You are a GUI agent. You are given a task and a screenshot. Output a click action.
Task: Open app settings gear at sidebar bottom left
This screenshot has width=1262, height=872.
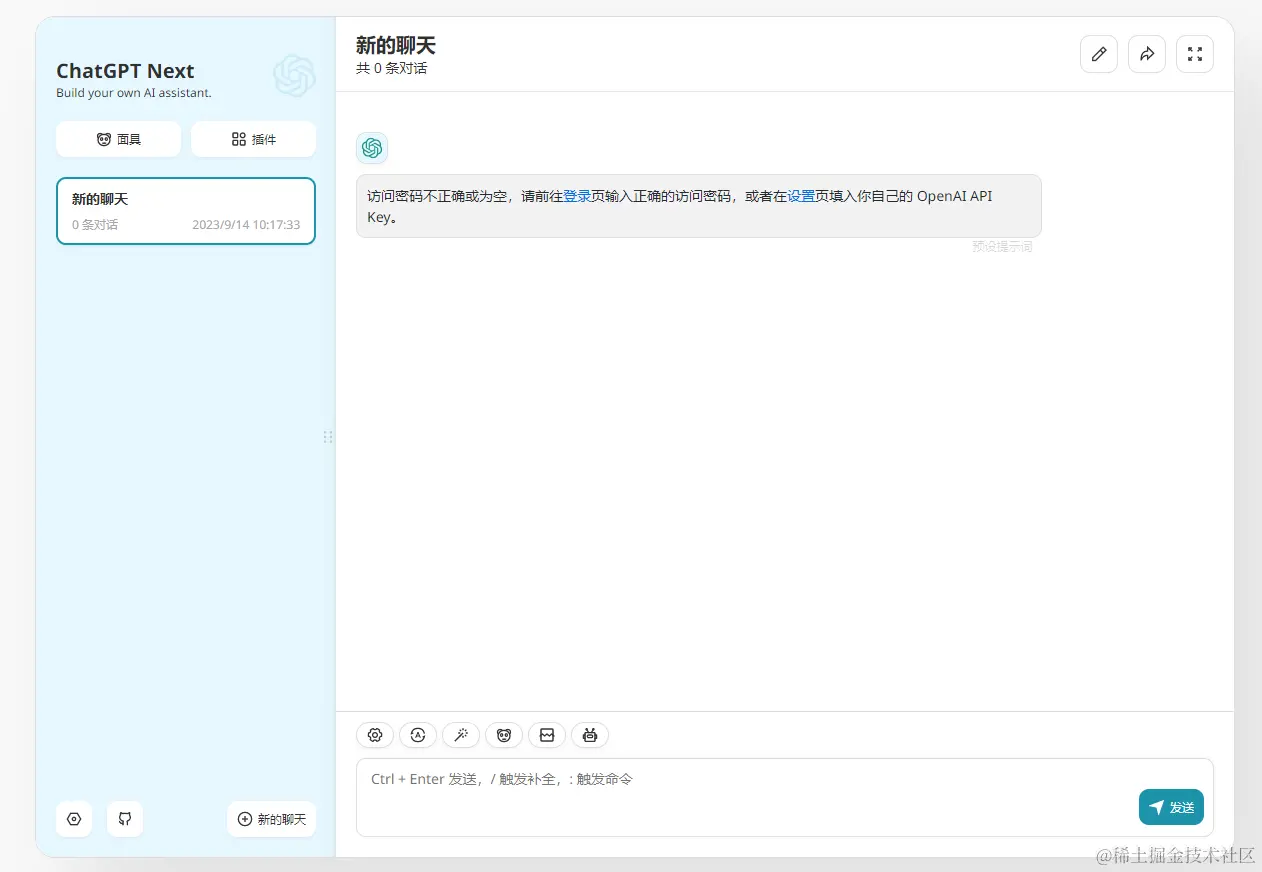click(x=73, y=819)
